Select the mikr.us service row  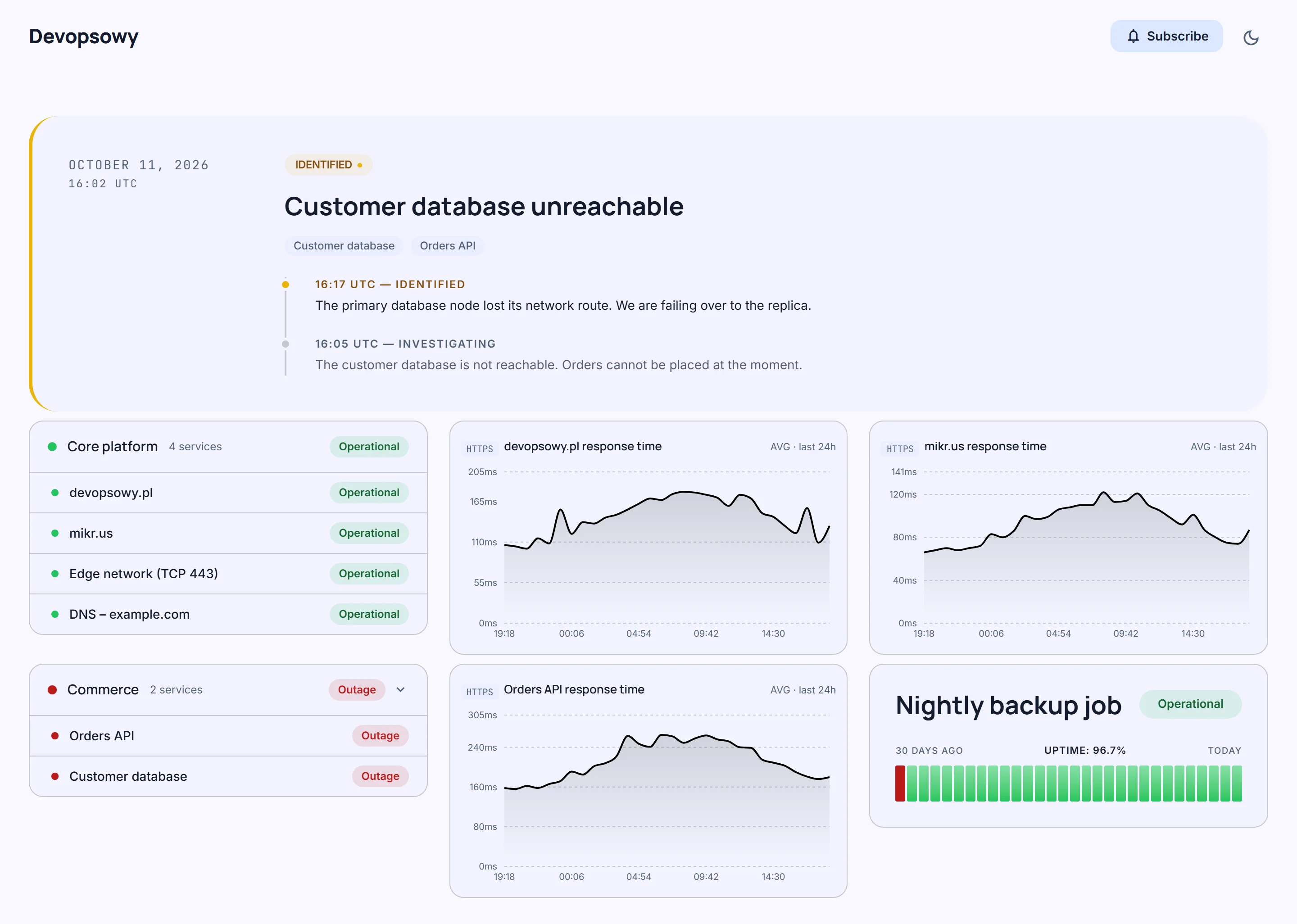[x=228, y=533]
